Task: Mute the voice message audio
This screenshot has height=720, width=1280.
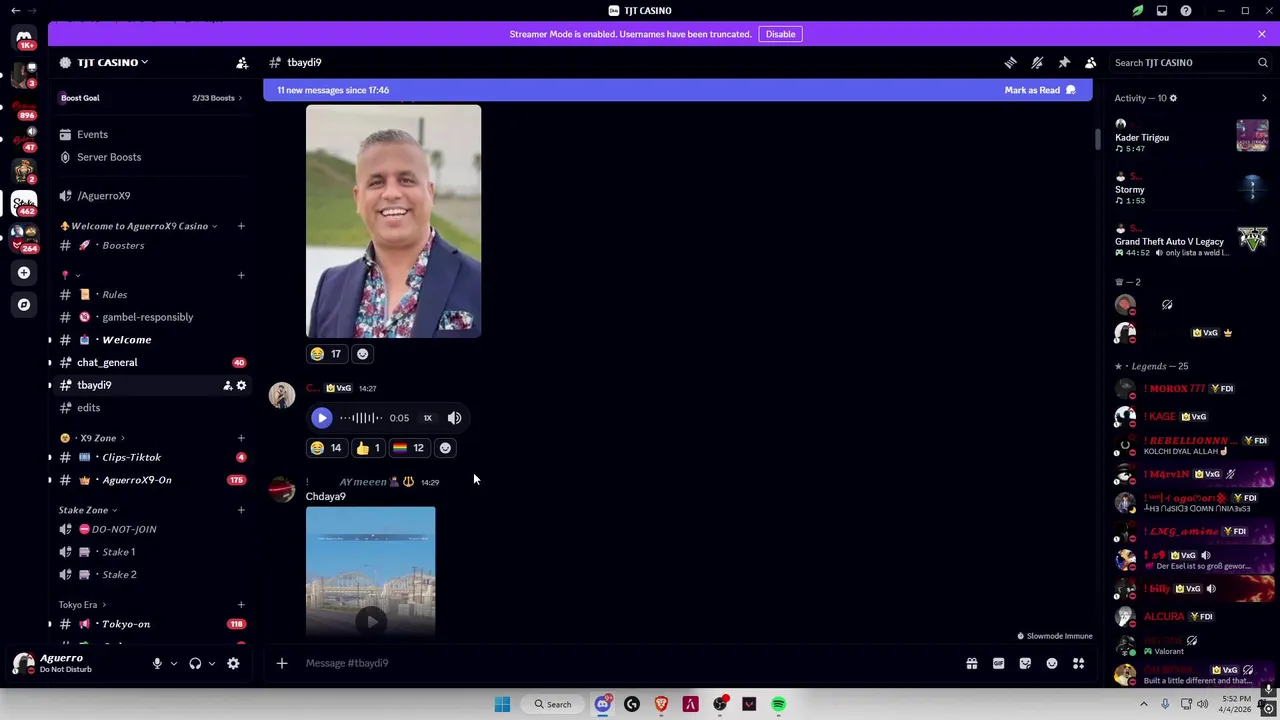Action: pyautogui.click(x=454, y=418)
